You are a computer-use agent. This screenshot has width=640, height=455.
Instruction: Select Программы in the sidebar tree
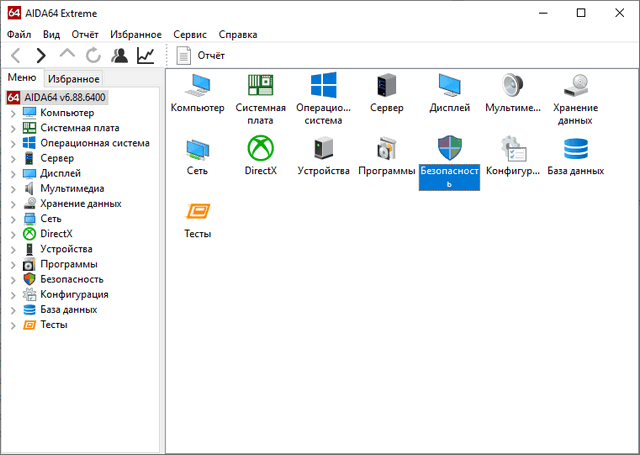click(68, 264)
